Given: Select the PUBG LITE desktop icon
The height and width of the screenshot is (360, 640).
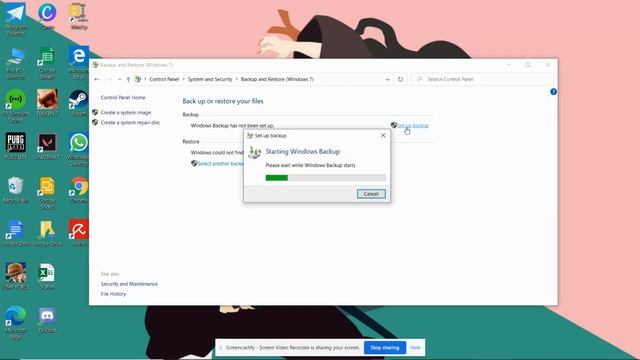Looking at the screenshot, I should [15, 146].
